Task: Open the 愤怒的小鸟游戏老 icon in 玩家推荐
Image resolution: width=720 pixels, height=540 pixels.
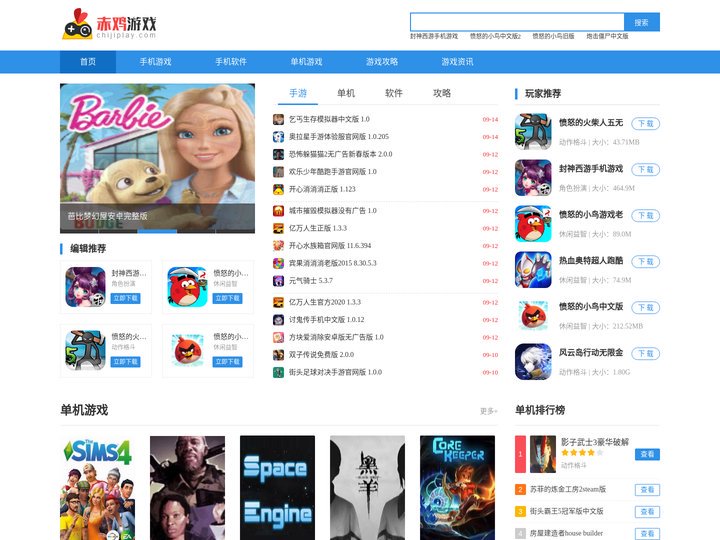Action: coord(533,224)
